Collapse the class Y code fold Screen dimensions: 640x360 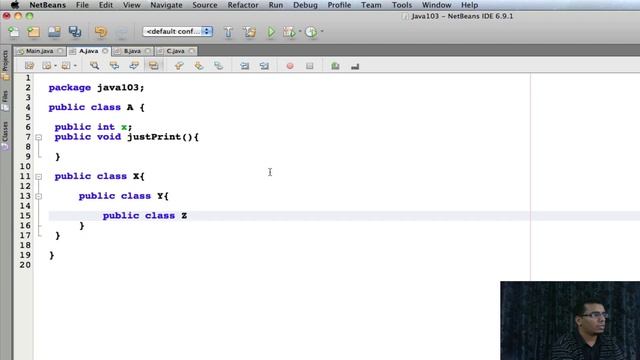[38, 196]
